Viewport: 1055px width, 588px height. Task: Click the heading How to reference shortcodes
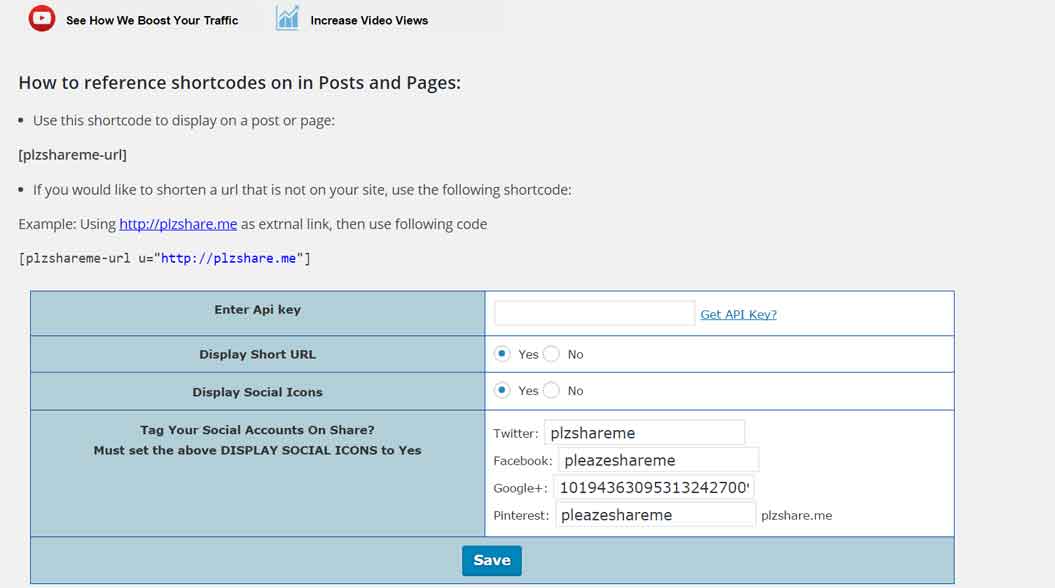(x=240, y=83)
